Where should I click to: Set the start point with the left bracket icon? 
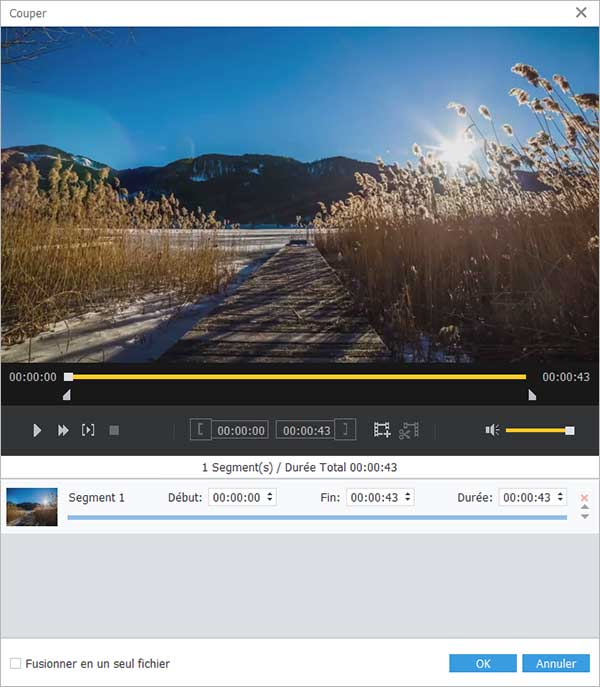tap(201, 430)
